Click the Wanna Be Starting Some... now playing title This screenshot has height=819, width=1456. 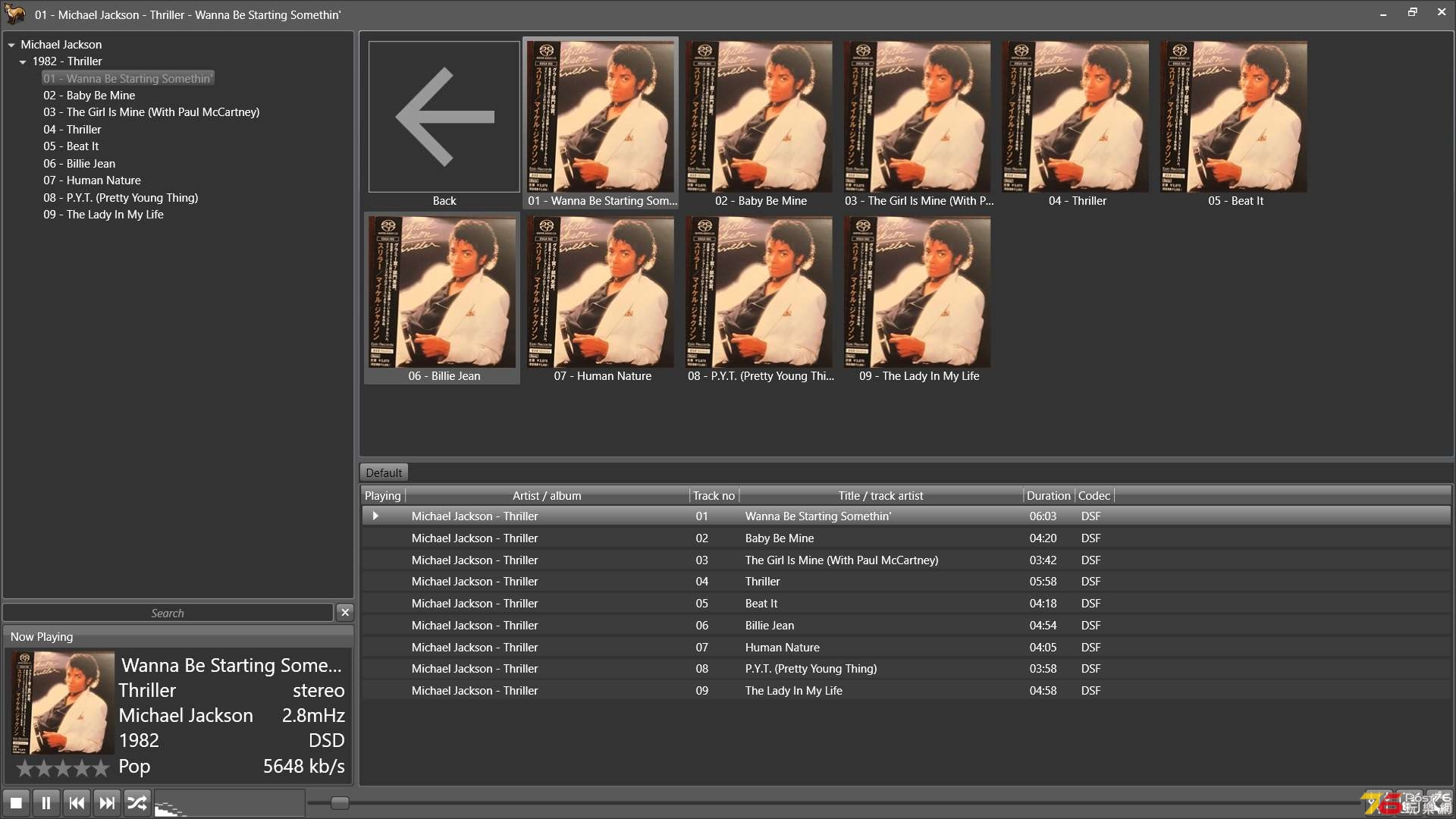[x=231, y=665]
